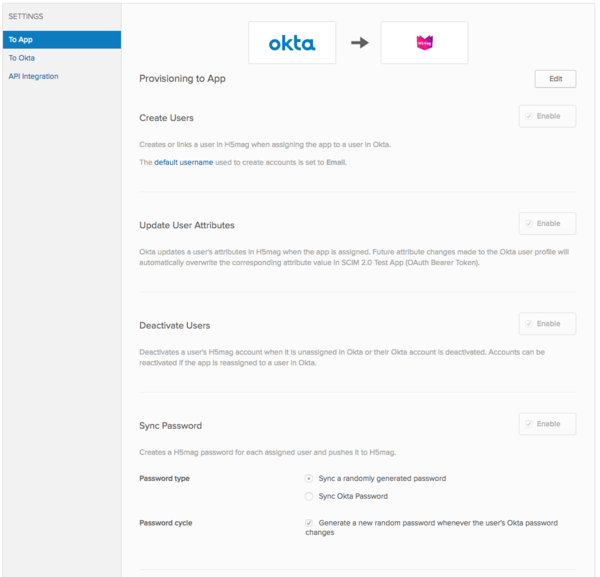600x577 pixels.
Task: Click the Password type label
Action: [x=164, y=479]
